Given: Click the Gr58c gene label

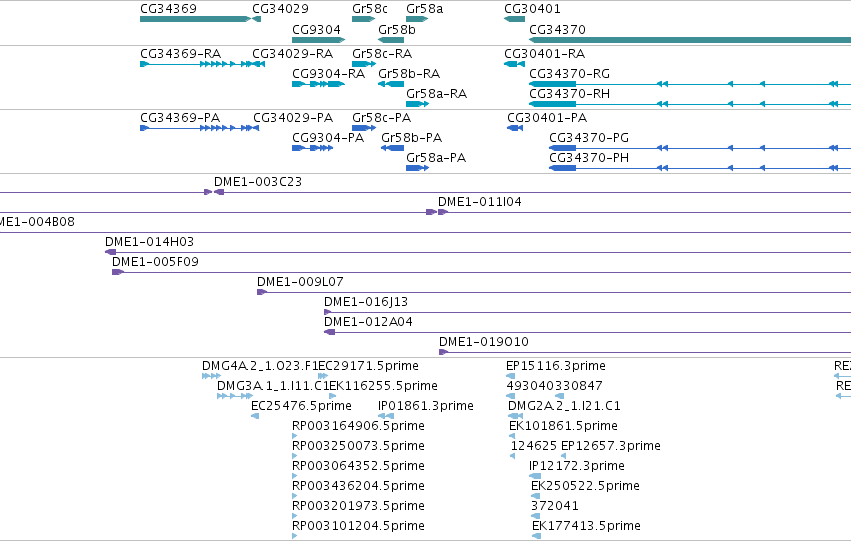Looking at the screenshot, I should [370, 9].
